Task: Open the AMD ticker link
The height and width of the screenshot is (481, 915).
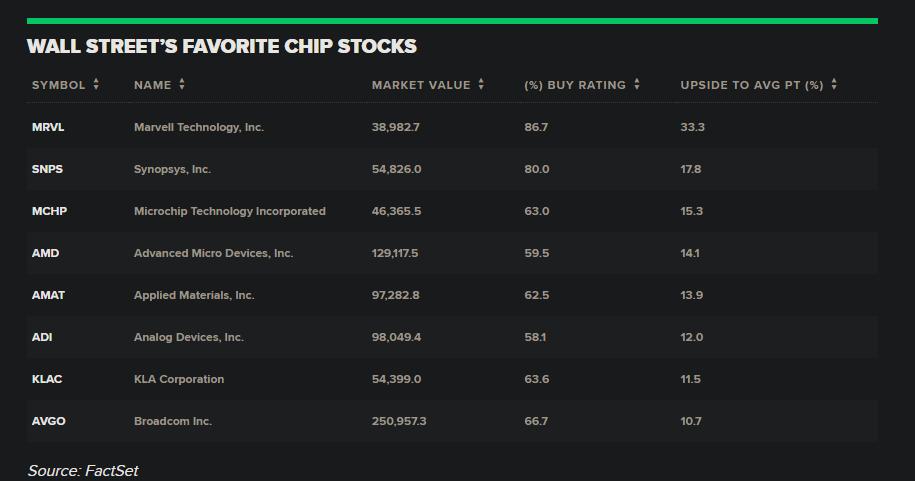Action: [x=46, y=253]
